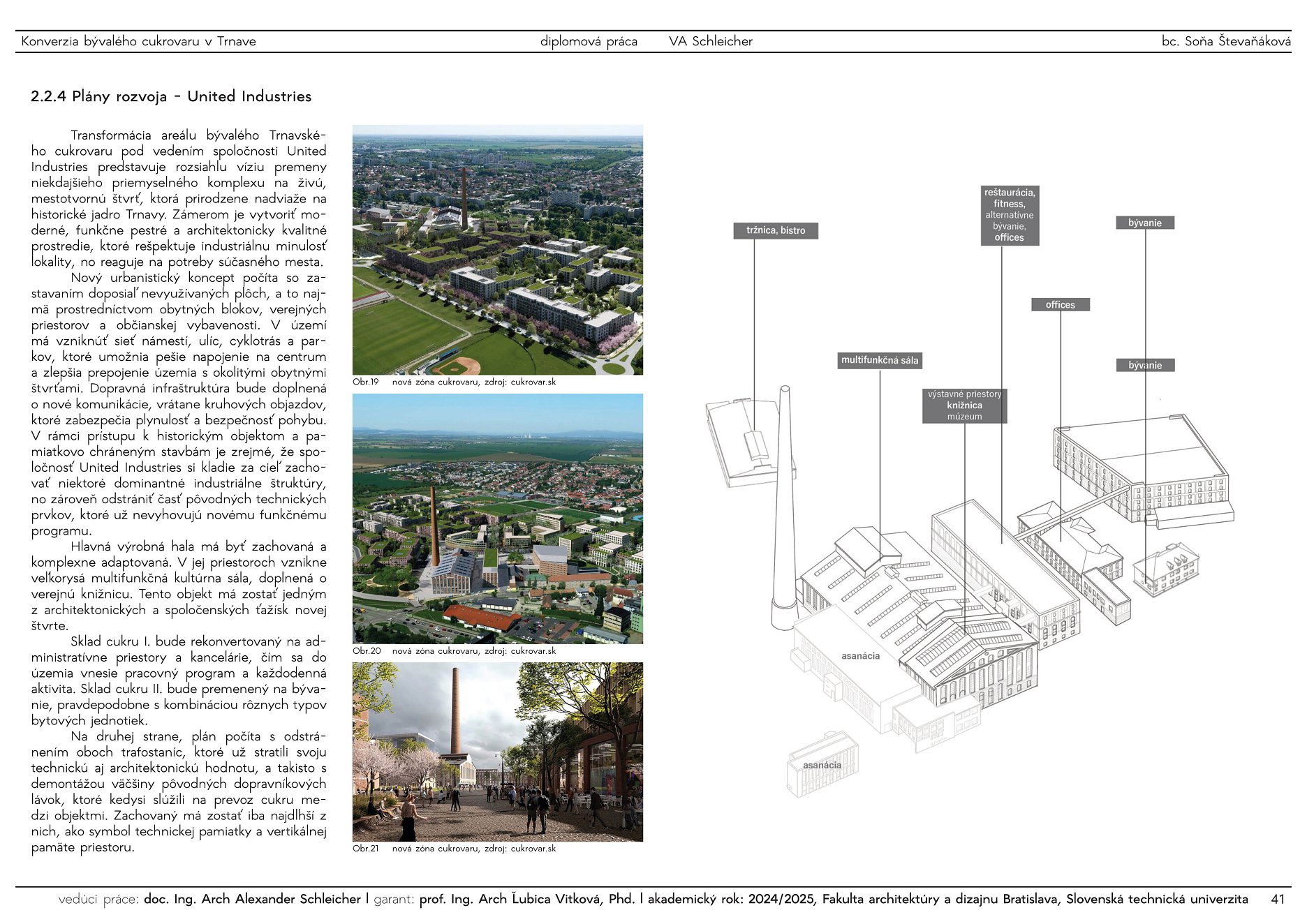Click the tall chimney in the axonometric drawing

[x=785, y=509]
